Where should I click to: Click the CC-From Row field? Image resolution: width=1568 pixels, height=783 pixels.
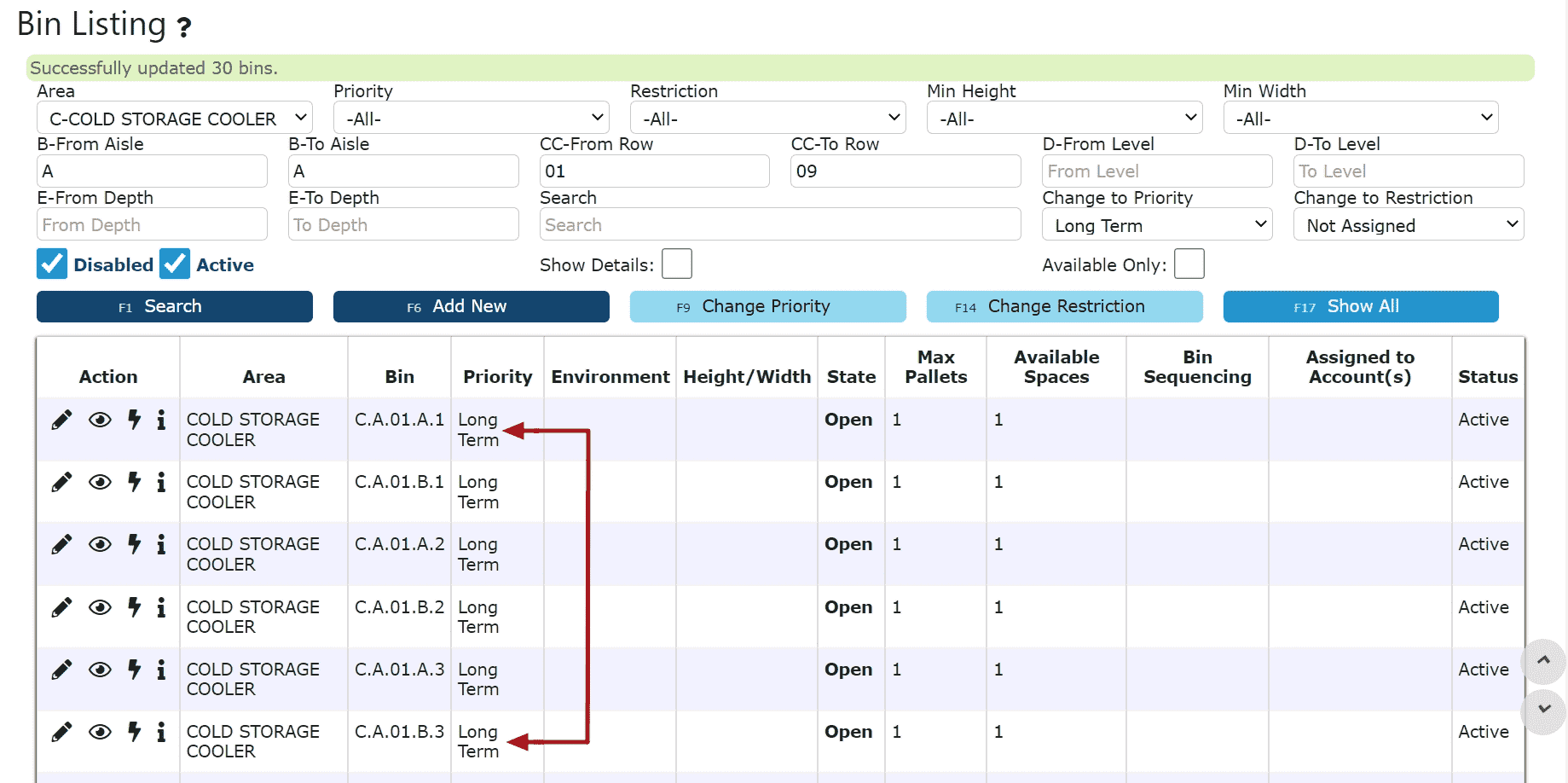point(655,171)
